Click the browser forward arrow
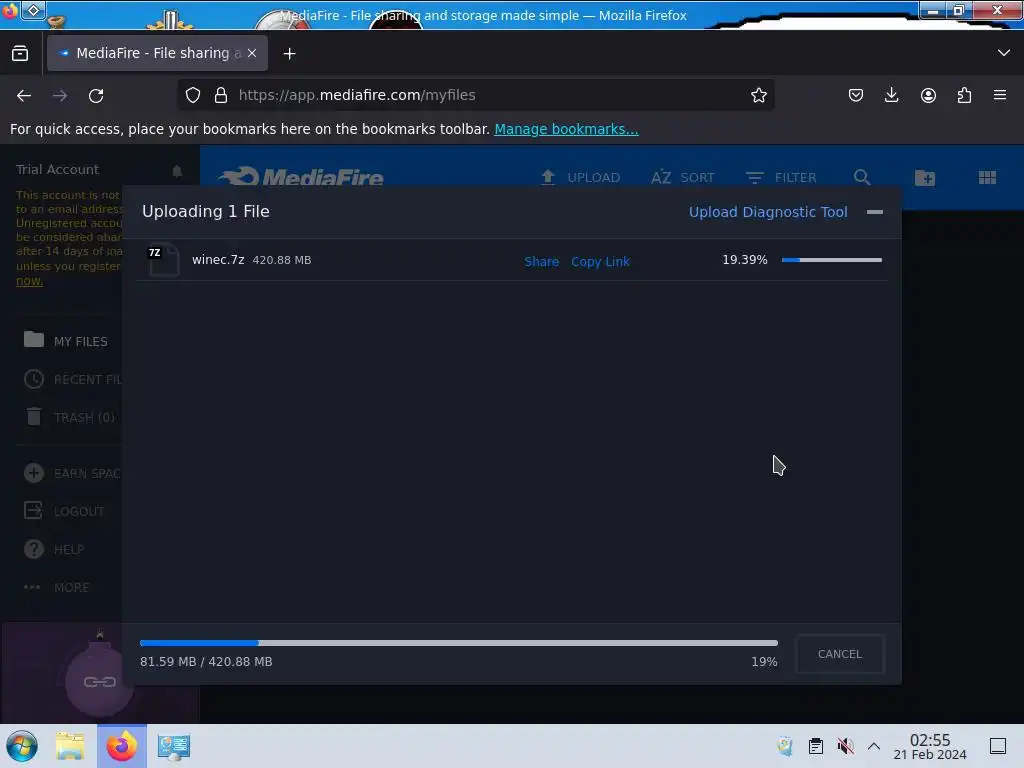1024x768 pixels. pos(60,95)
